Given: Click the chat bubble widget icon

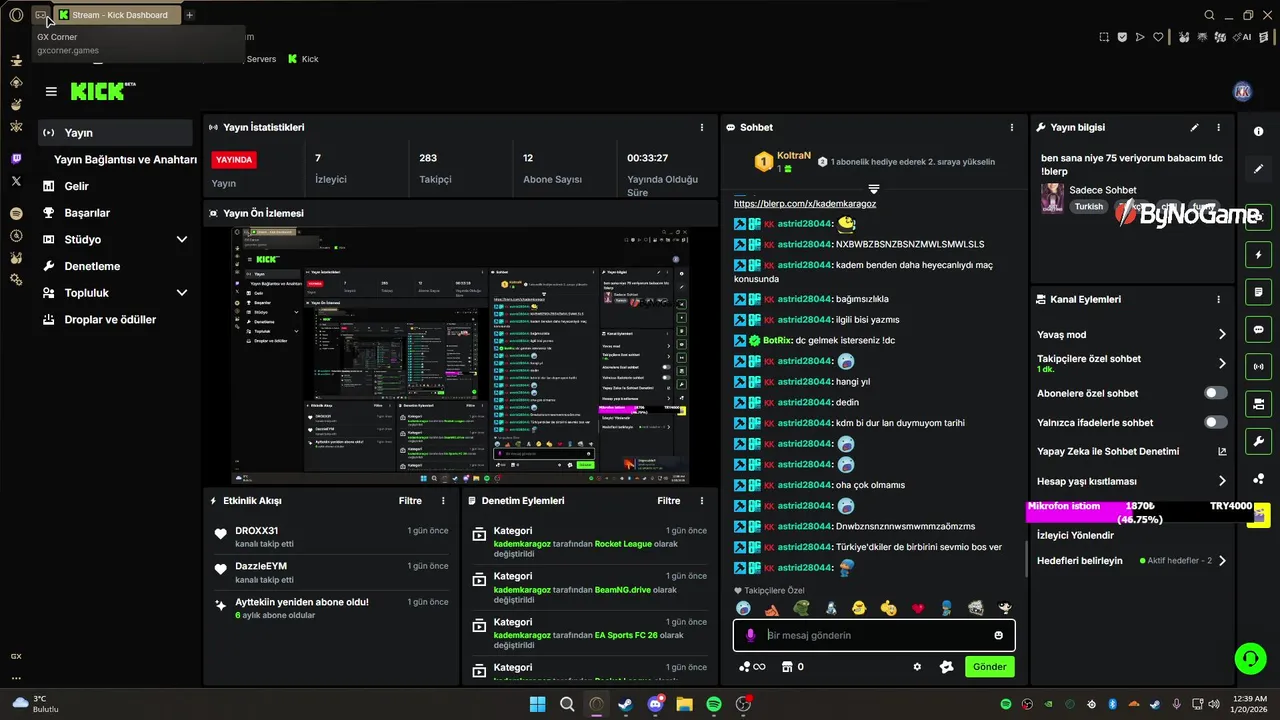Looking at the screenshot, I should (1258, 330).
